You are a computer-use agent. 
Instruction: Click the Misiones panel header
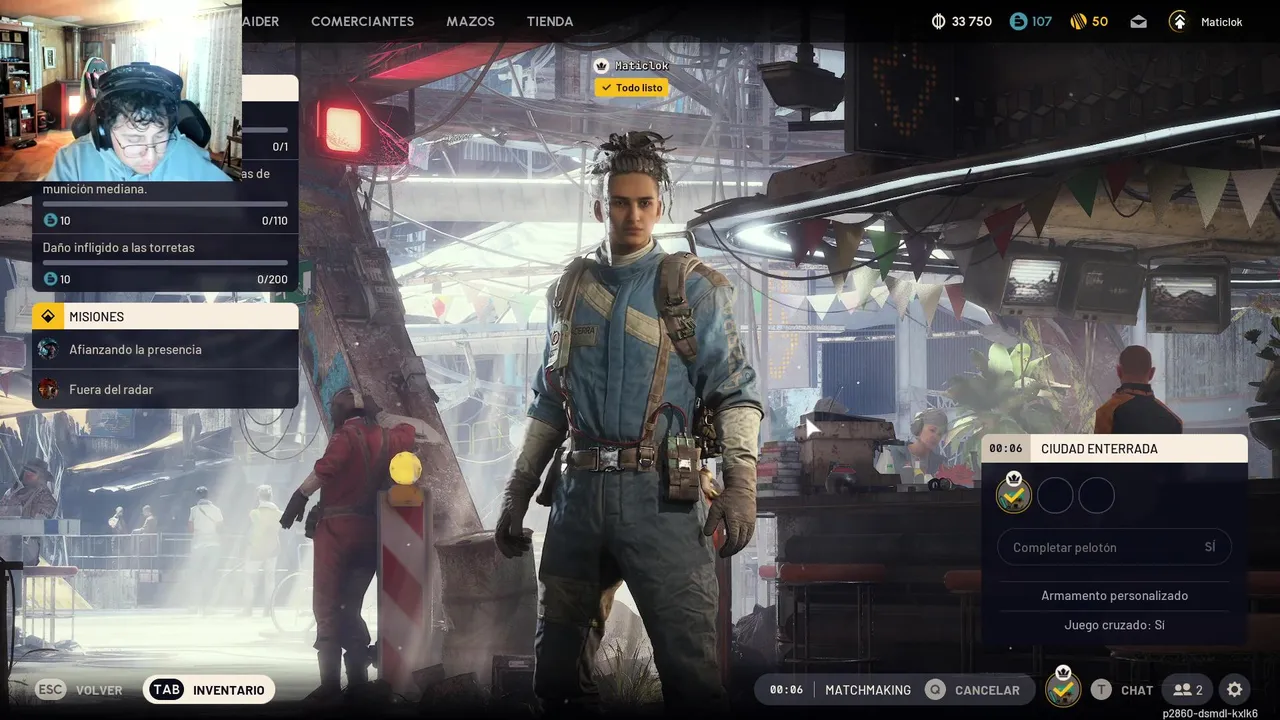pos(165,316)
